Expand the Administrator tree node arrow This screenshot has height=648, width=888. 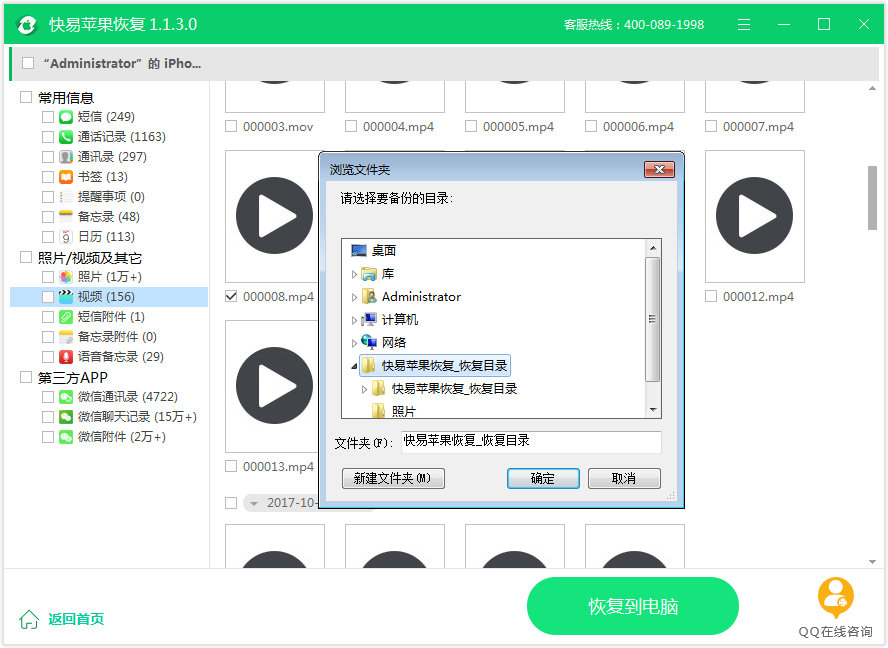[355, 297]
